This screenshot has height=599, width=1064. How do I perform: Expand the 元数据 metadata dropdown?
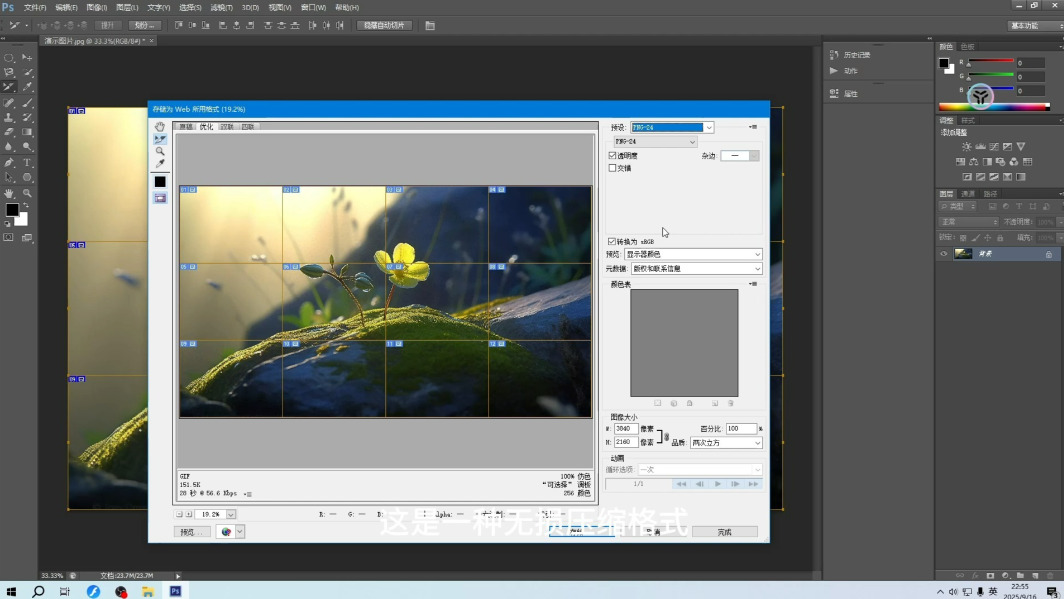[696, 269]
